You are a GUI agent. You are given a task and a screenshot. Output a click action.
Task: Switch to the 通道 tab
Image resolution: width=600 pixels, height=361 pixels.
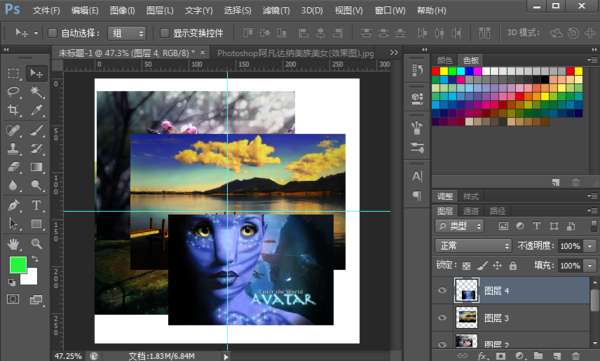click(471, 211)
